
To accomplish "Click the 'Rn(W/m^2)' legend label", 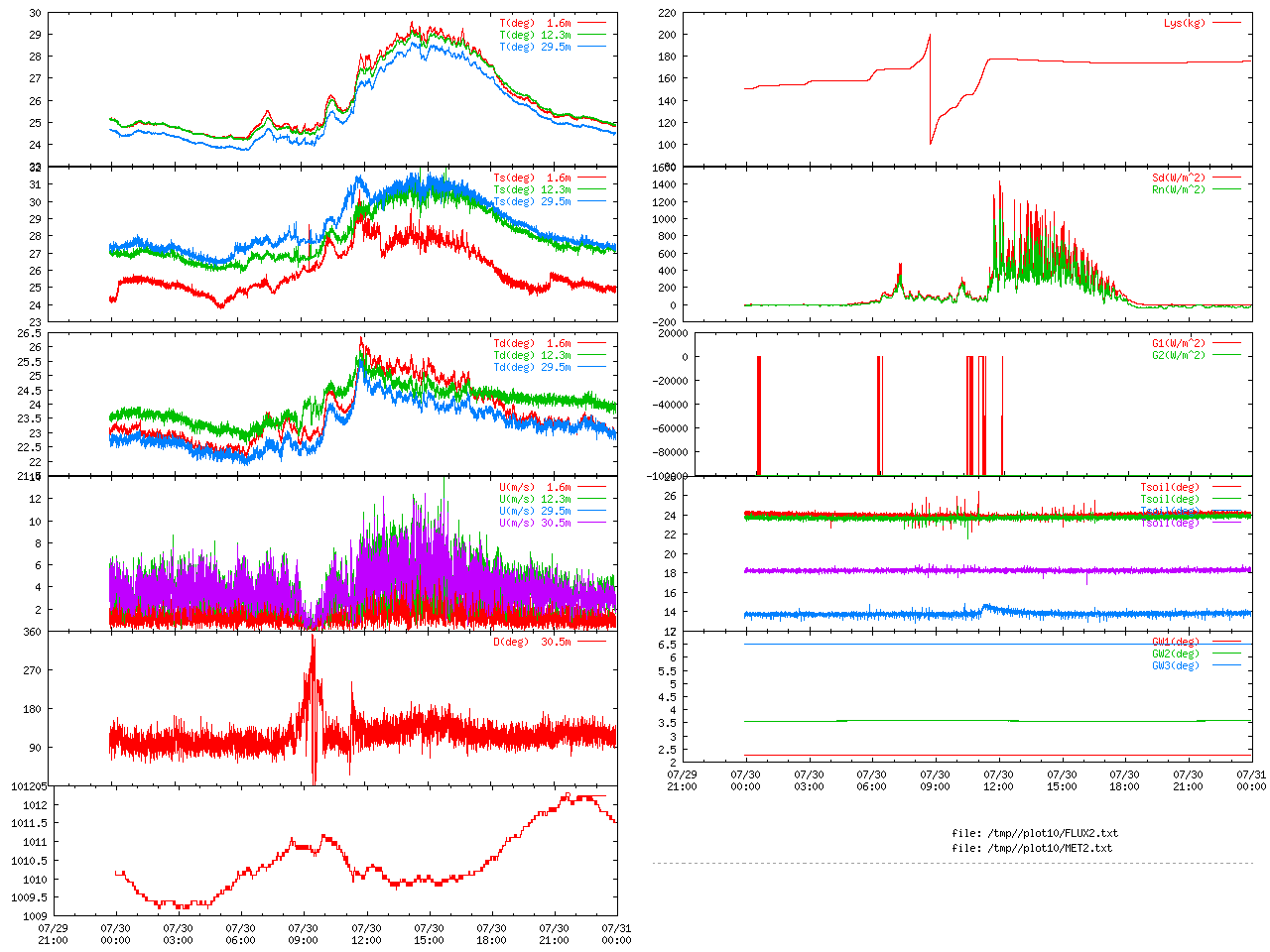I will pyautogui.click(x=1179, y=190).
